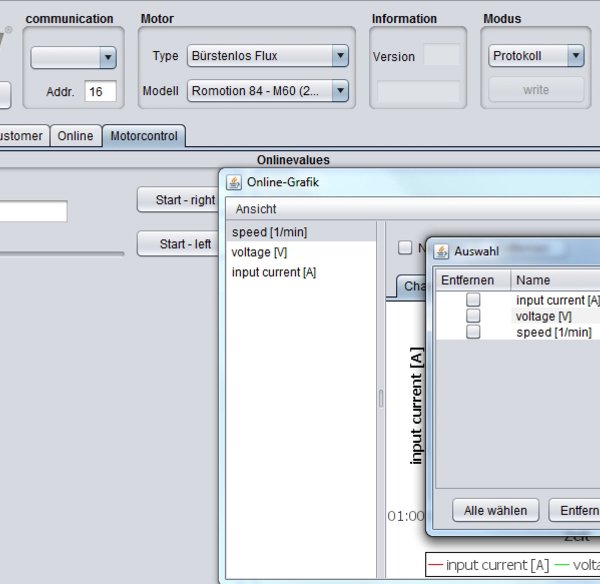Click the Java icon in Online-Grafik title bar
This screenshot has height=584, width=600.
coord(234,182)
